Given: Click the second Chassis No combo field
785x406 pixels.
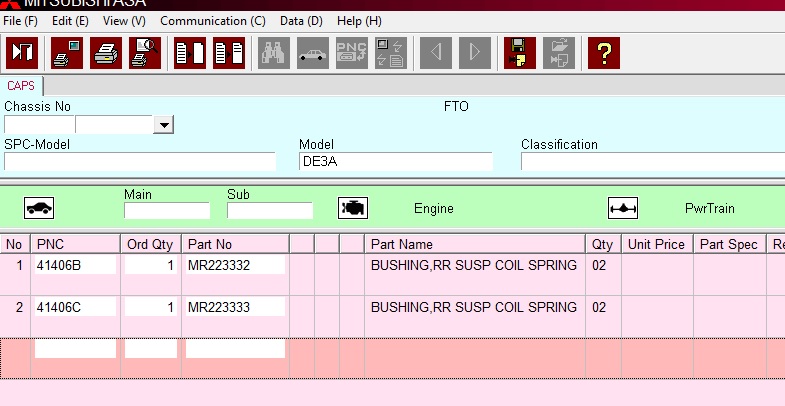Looking at the screenshot, I should (114, 125).
